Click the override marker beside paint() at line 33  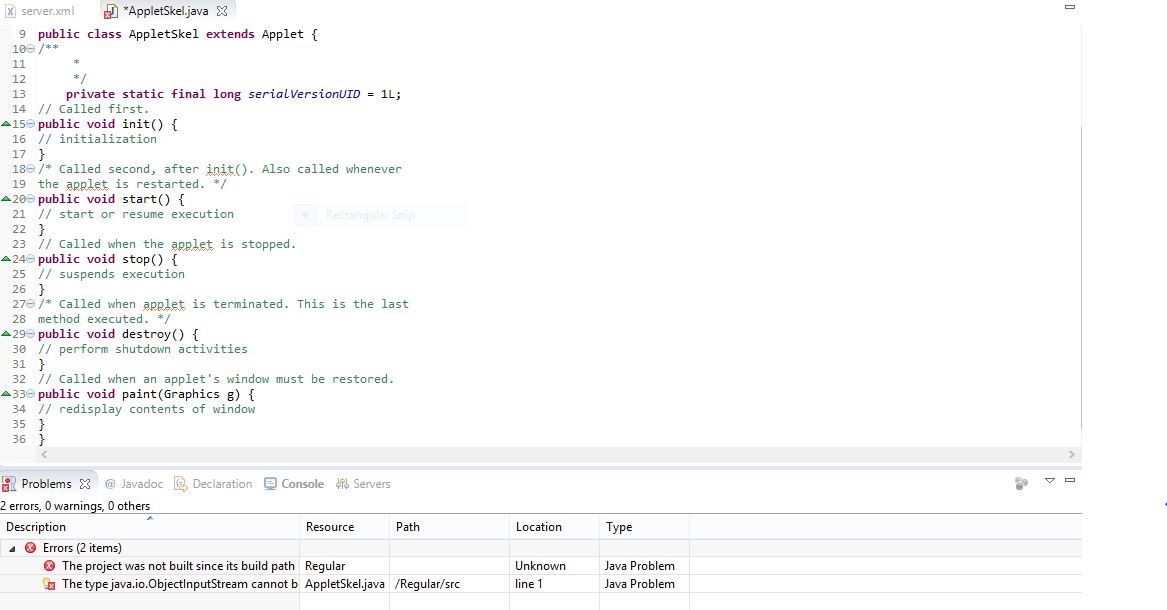[6, 394]
